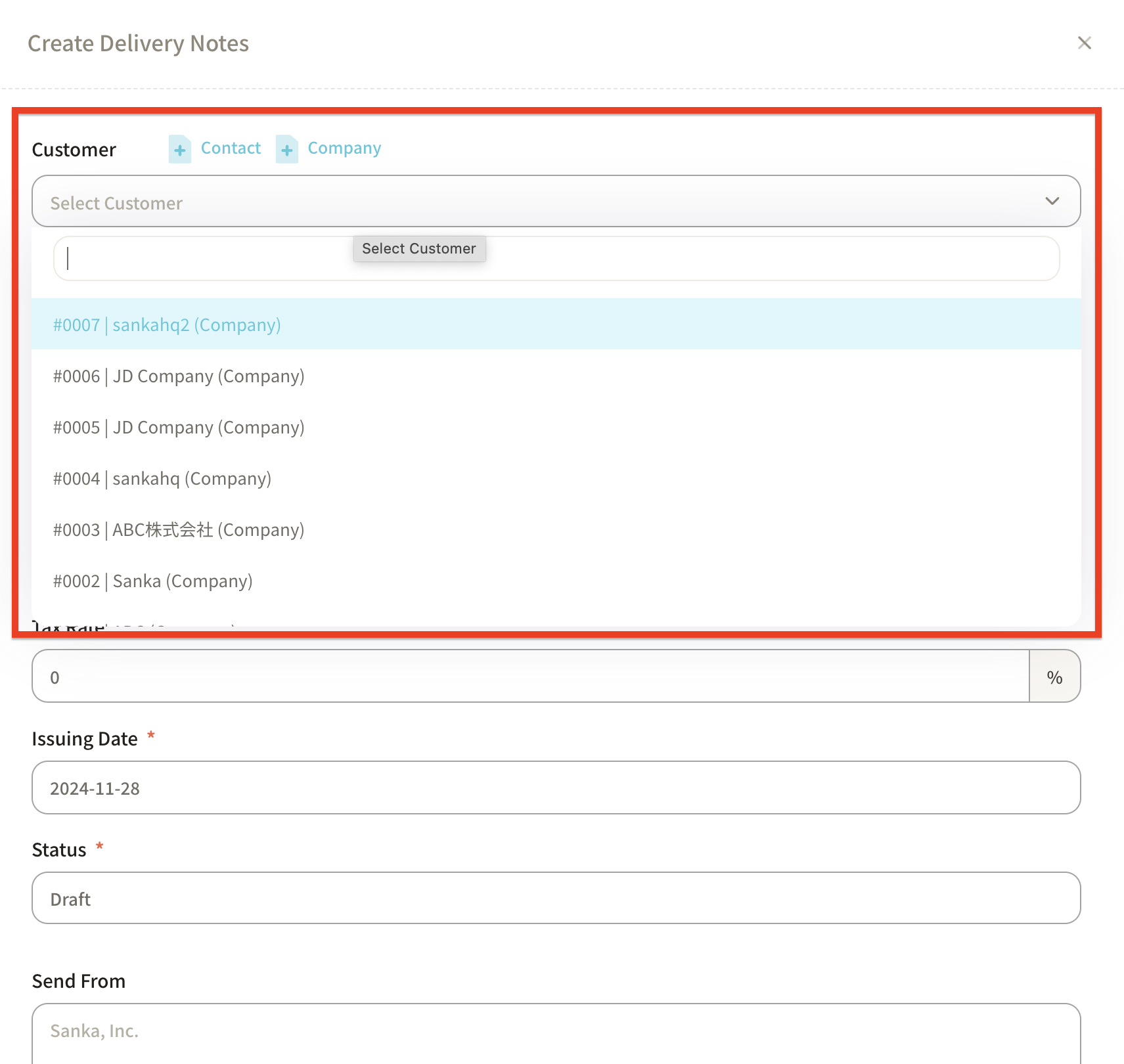The width and height of the screenshot is (1124, 1064).
Task: Click the add Company plus icon
Action: [286, 149]
